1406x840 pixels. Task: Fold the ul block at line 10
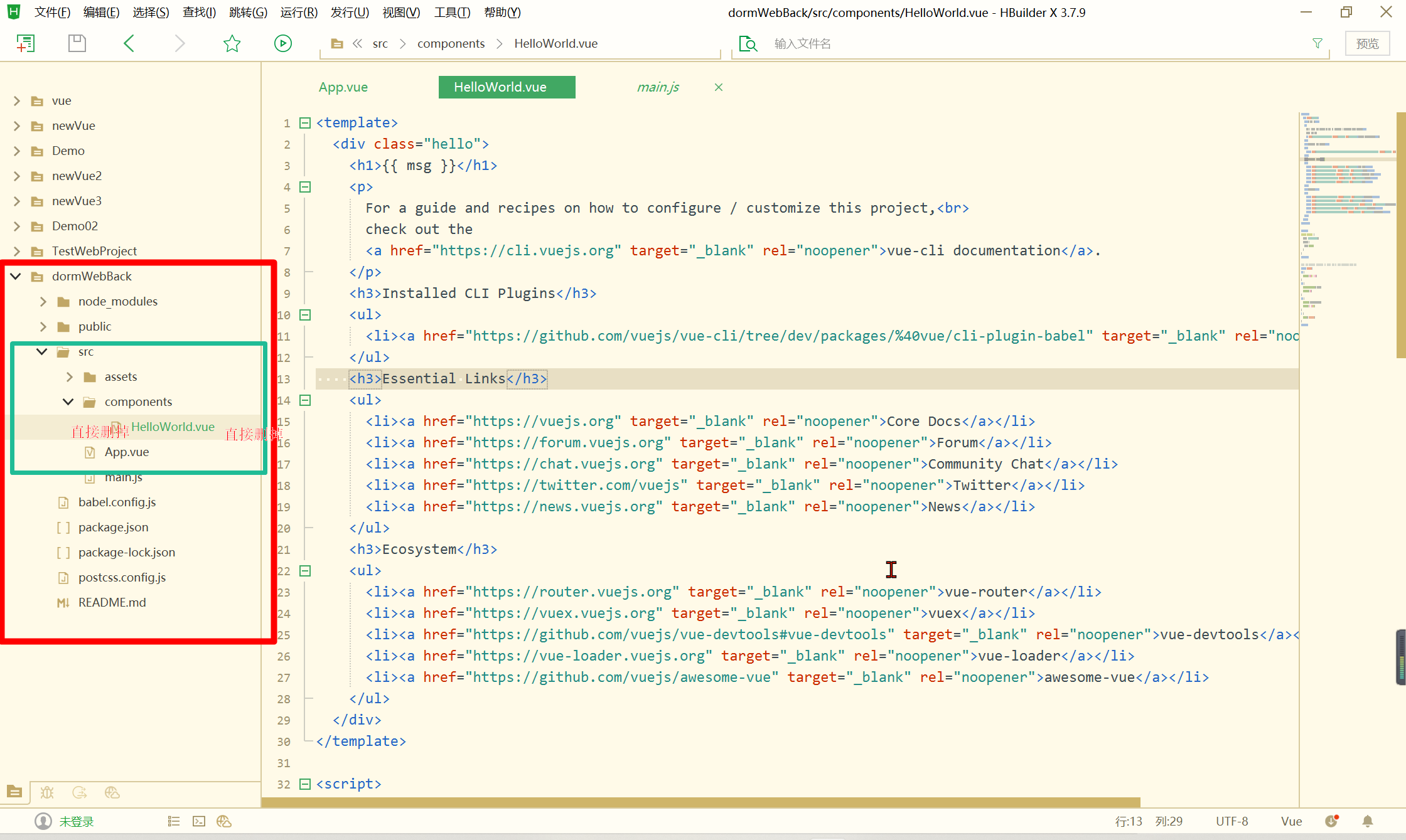click(305, 315)
